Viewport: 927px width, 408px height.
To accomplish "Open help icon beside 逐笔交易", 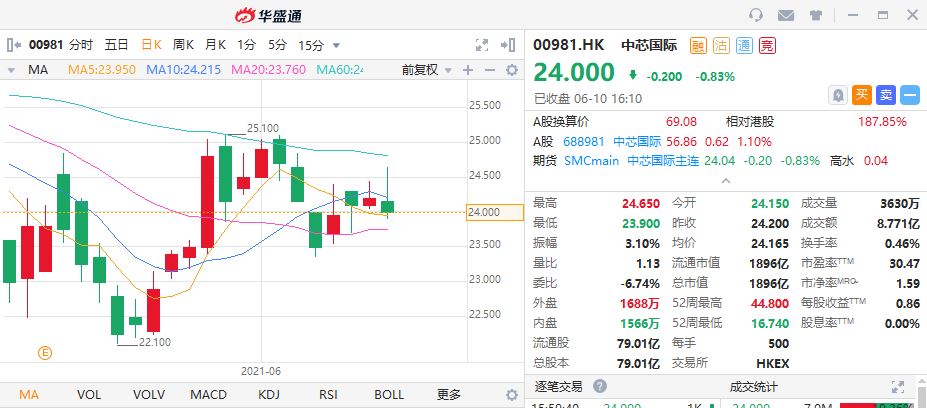I will [599, 387].
